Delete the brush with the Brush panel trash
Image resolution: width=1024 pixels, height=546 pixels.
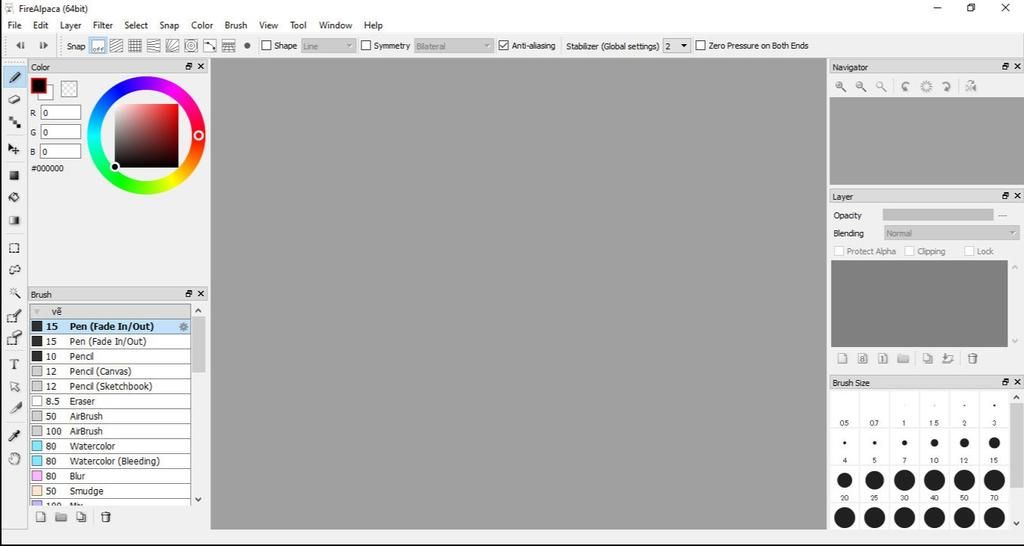tap(106, 517)
